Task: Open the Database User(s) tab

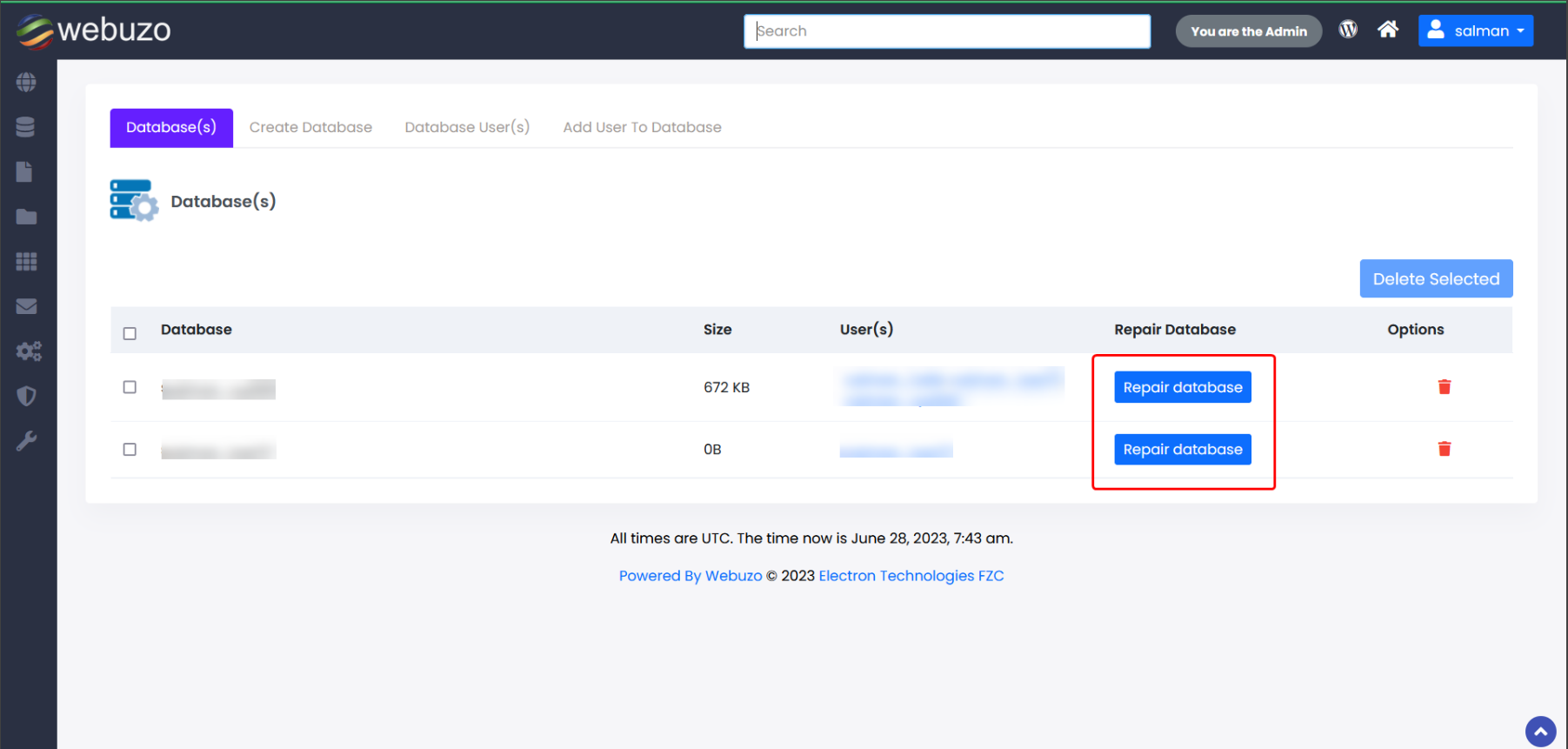Action: pos(467,127)
